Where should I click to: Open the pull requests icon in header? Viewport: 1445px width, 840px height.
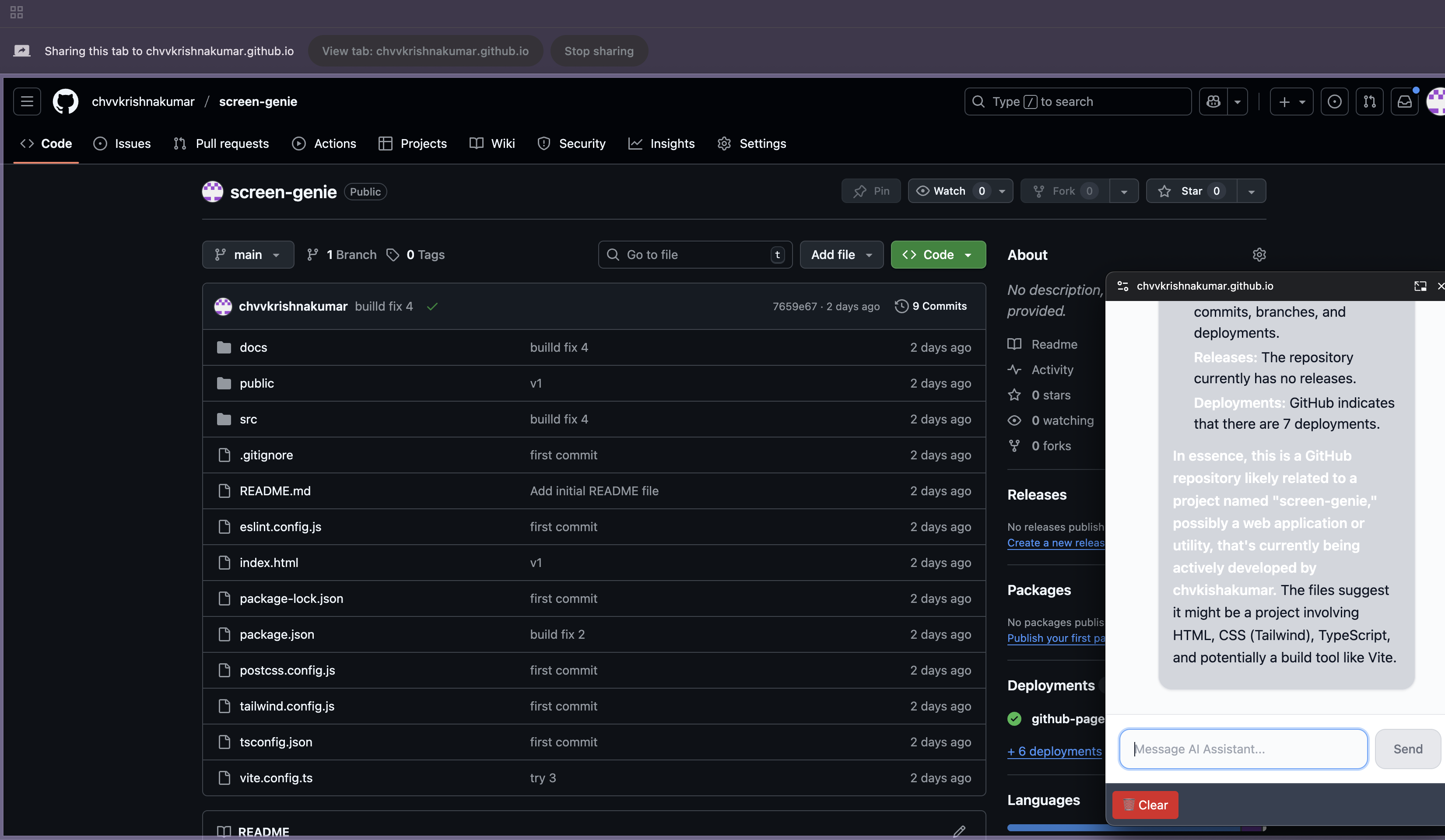(1369, 101)
